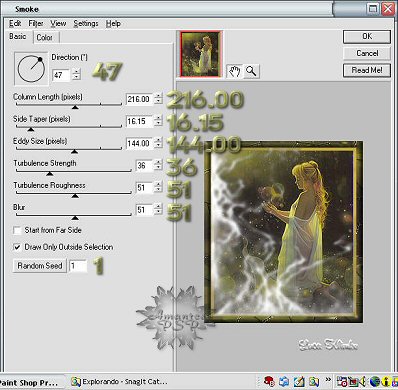
Task: Switch to the Color tab
Action: (x=45, y=37)
